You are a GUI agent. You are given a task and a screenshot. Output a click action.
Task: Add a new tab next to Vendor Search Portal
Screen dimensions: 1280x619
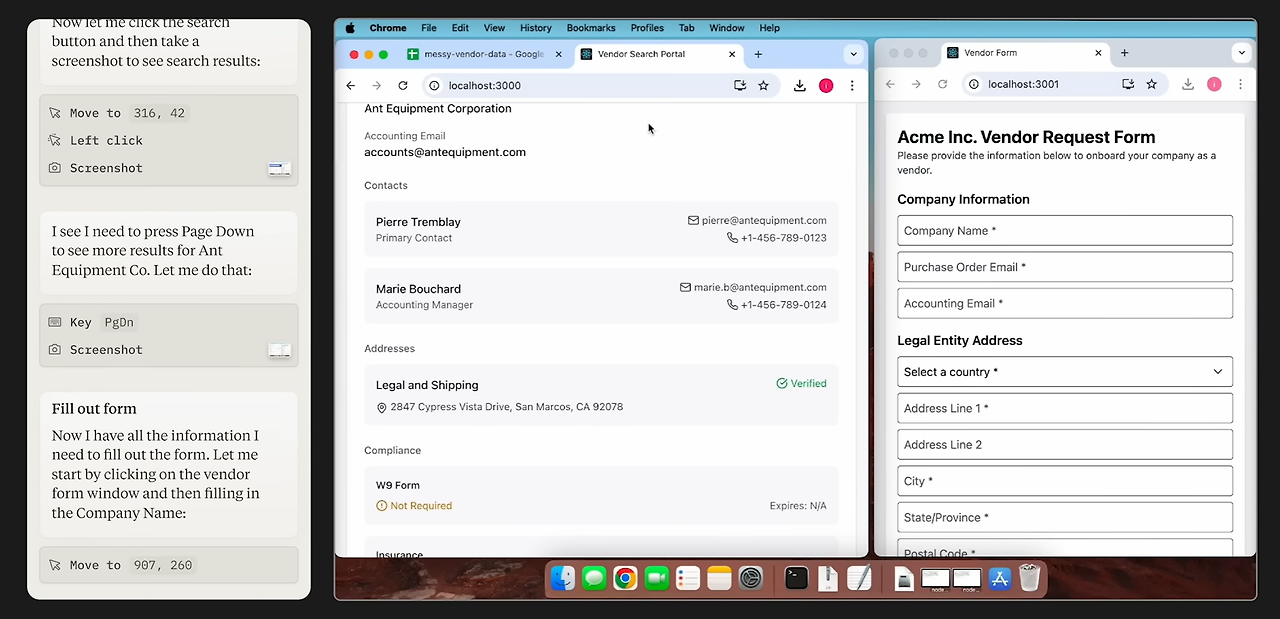point(758,54)
